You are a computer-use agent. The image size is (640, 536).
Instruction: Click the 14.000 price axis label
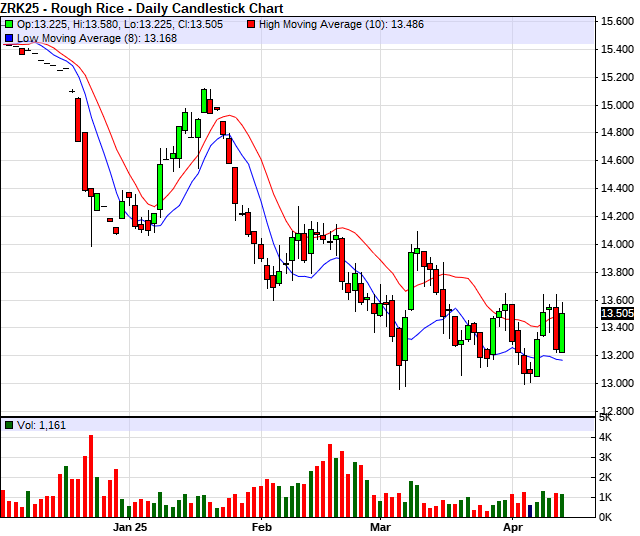click(x=615, y=244)
